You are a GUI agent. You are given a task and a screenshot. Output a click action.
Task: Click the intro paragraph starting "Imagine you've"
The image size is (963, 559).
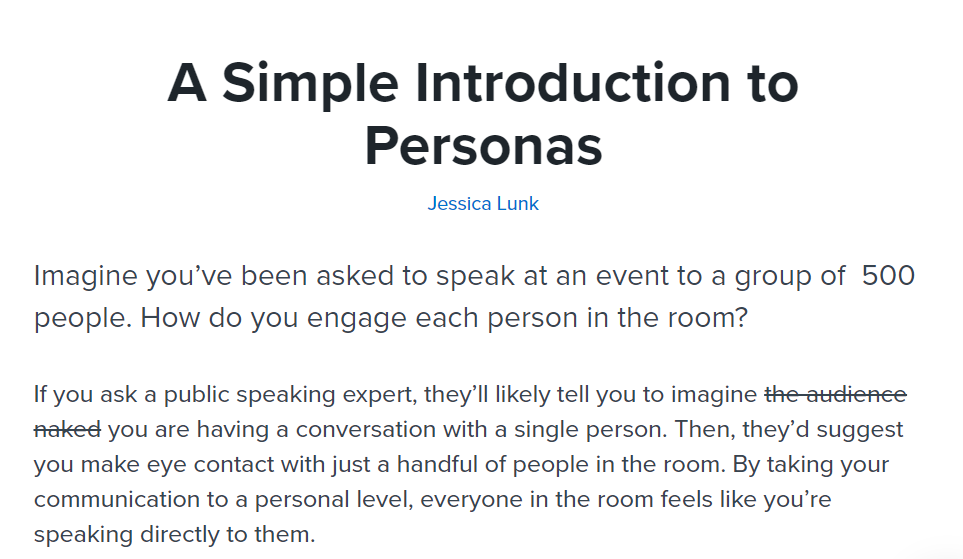tap(474, 297)
